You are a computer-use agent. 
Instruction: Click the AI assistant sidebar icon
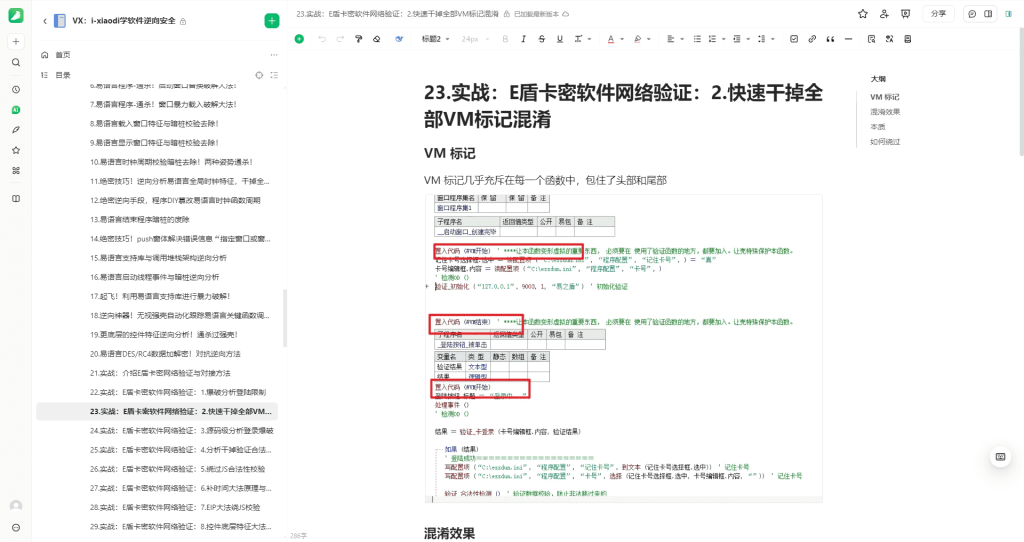(16, 110)
